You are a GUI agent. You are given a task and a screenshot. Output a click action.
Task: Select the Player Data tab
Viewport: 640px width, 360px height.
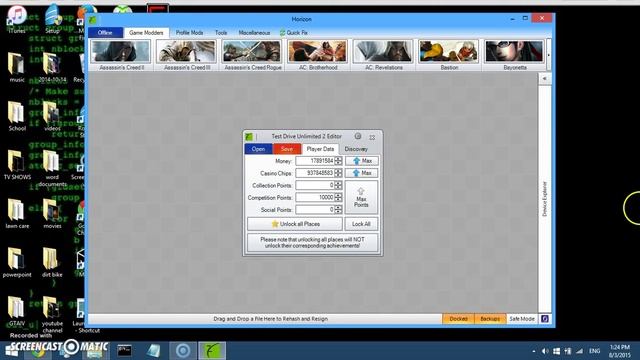point(320,149)
